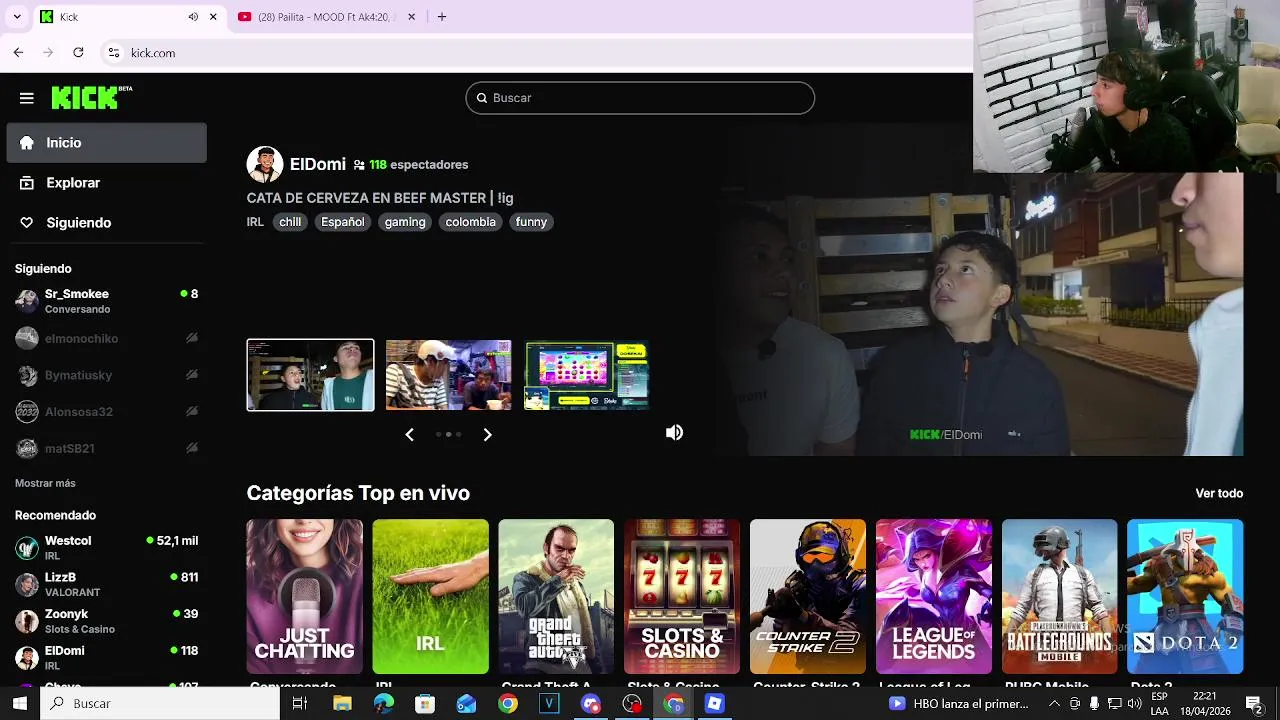
Task: Open the Grand Theft Auto V category card
Action: tap(556, 597)
